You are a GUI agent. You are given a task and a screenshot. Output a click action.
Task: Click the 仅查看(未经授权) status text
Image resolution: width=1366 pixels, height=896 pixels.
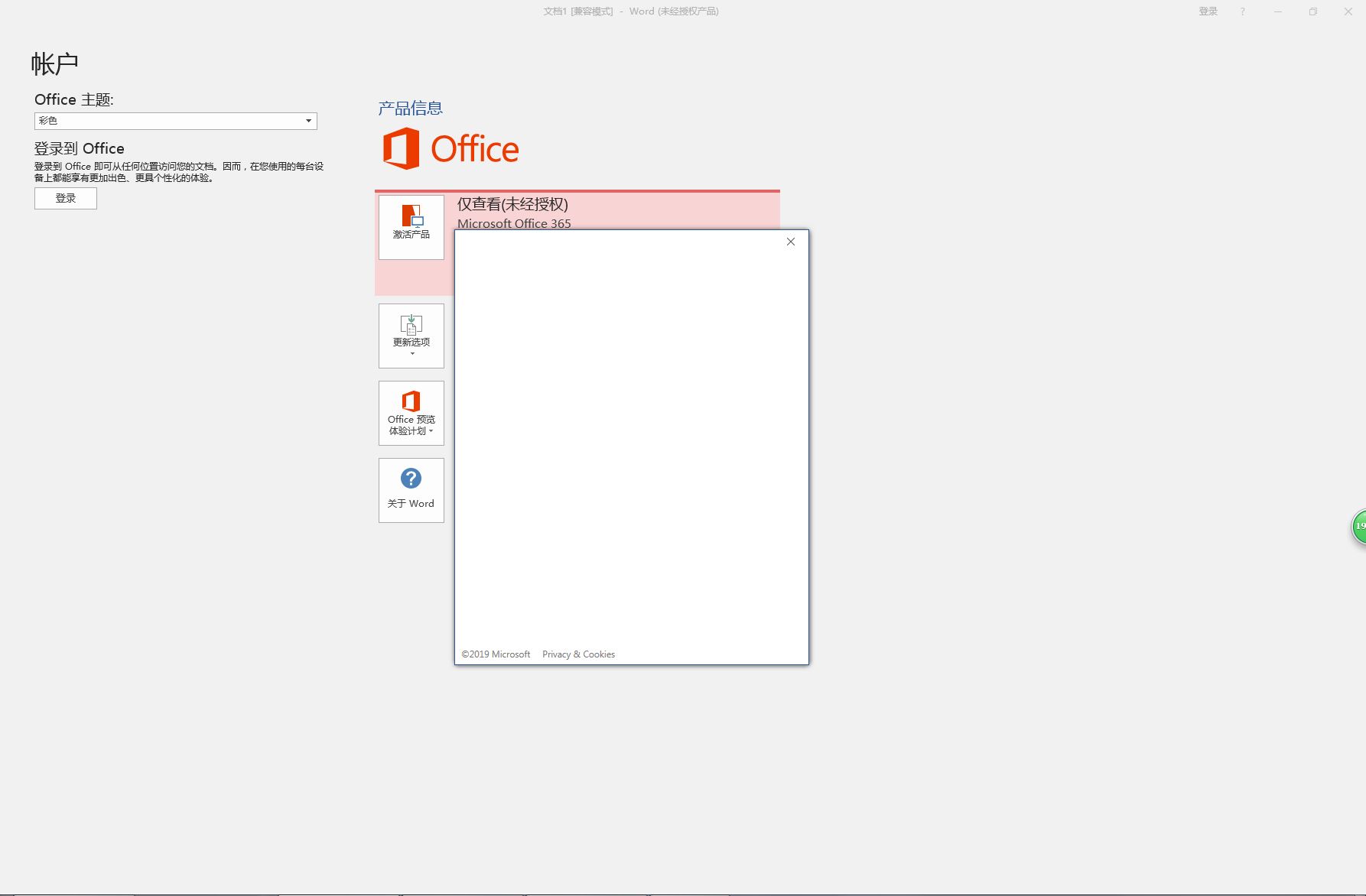pyautogui.click(x=512, y=204)
